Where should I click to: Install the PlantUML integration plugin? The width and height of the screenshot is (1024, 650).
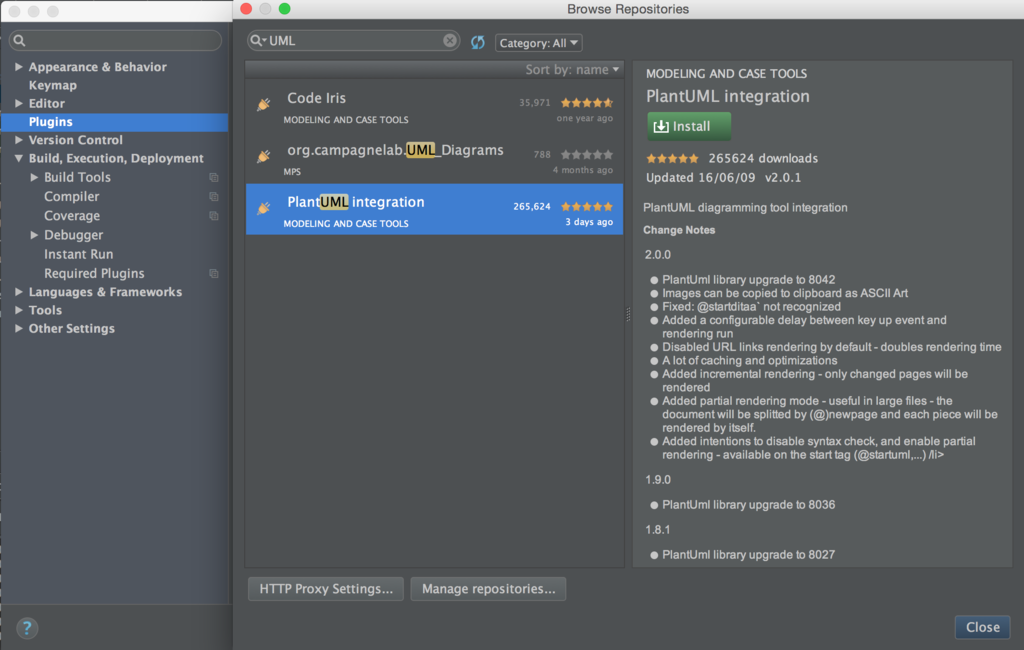(688, 126)
